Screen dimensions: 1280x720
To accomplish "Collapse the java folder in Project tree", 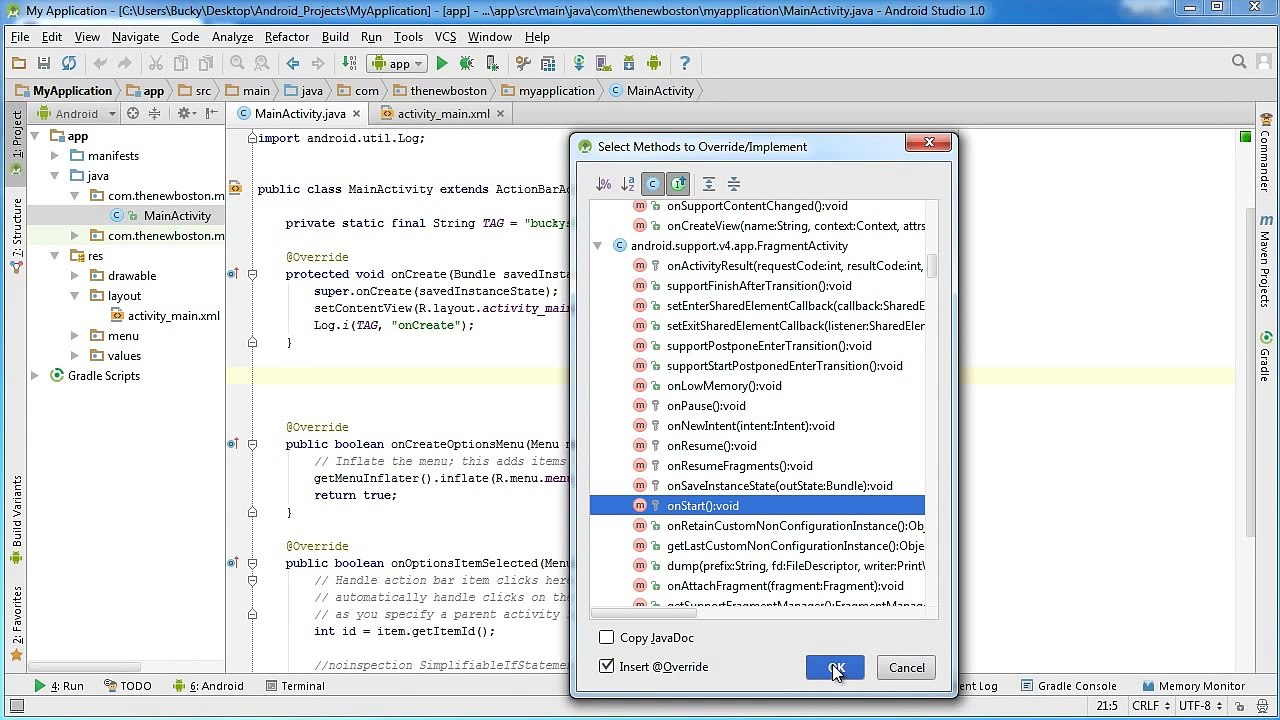I will [x=55, y=176].
